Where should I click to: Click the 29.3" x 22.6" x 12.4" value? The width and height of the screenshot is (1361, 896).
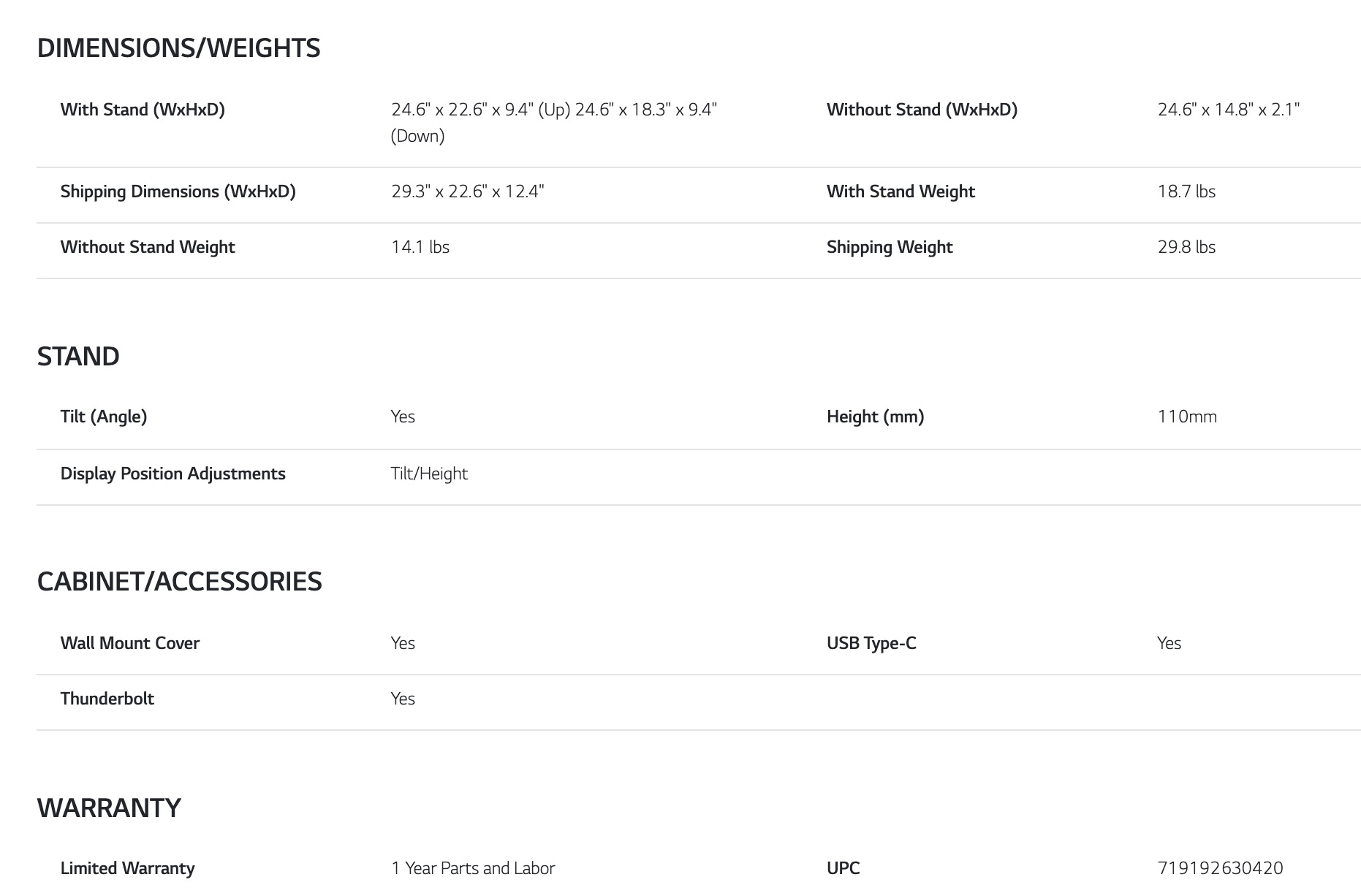(467, 191)
